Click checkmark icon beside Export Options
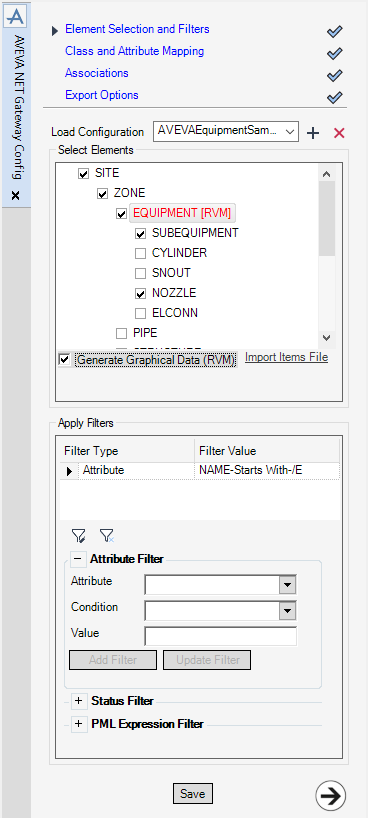This screenshot has height=818, width=368. [335, 98]
